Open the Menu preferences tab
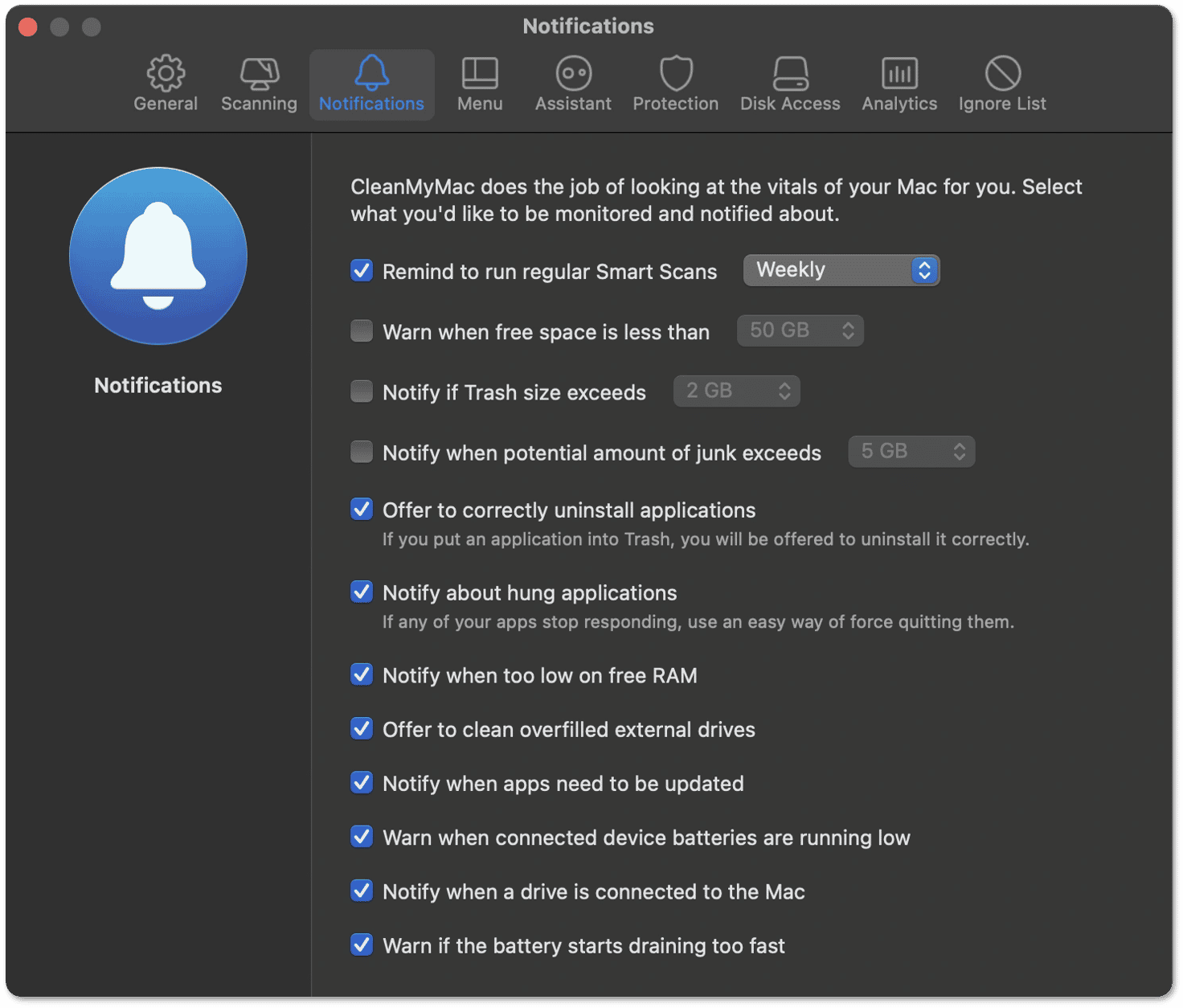Screen dimensions: 1183x1008 [480, 84]
